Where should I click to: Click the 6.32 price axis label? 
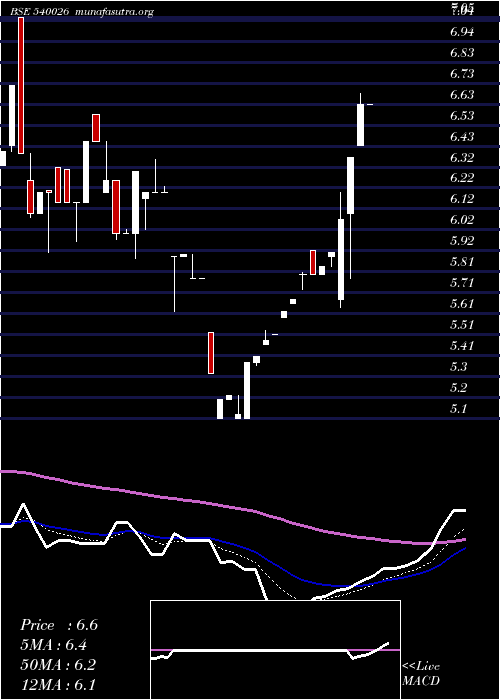pos(462,158)
